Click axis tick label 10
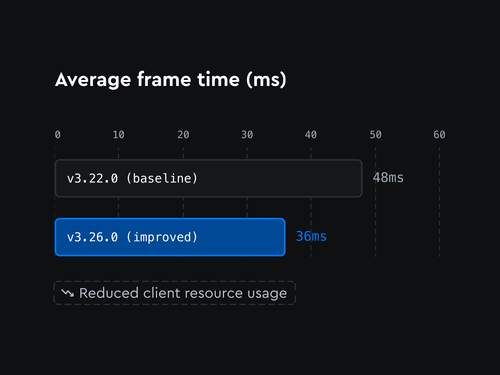 tap(118, 135)
